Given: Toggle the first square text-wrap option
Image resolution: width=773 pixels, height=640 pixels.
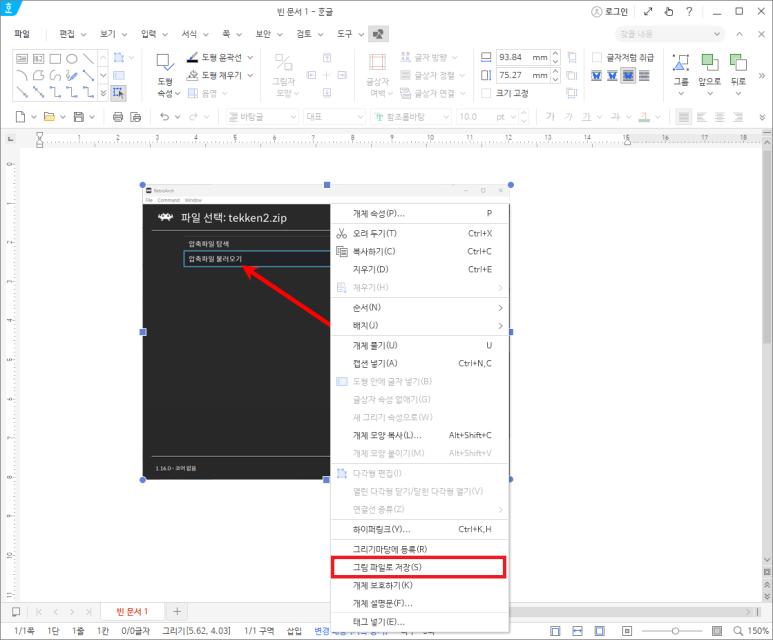Looking at the screenshot, I should pyautogui.click(x=597, y=75).
